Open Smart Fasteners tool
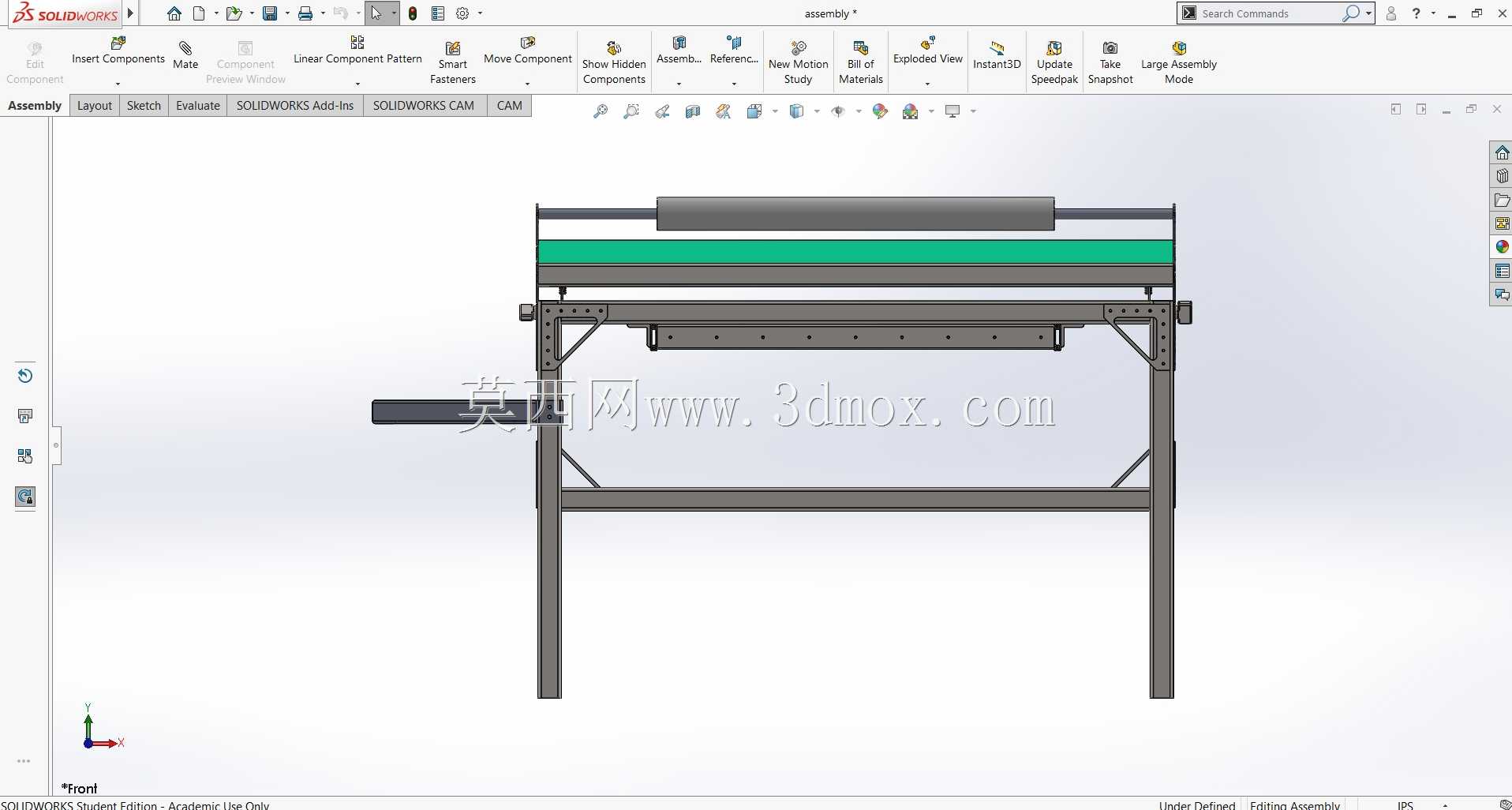Screen dimensions: 1512x810 [453, 62]
